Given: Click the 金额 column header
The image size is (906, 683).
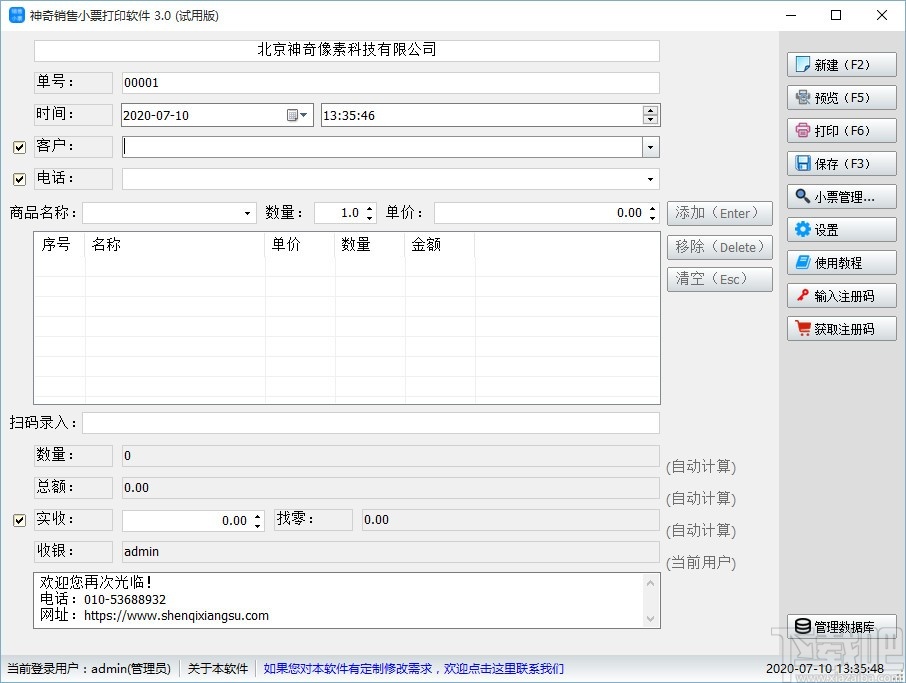Looking at the screenshot, I should tap(440, 244).
